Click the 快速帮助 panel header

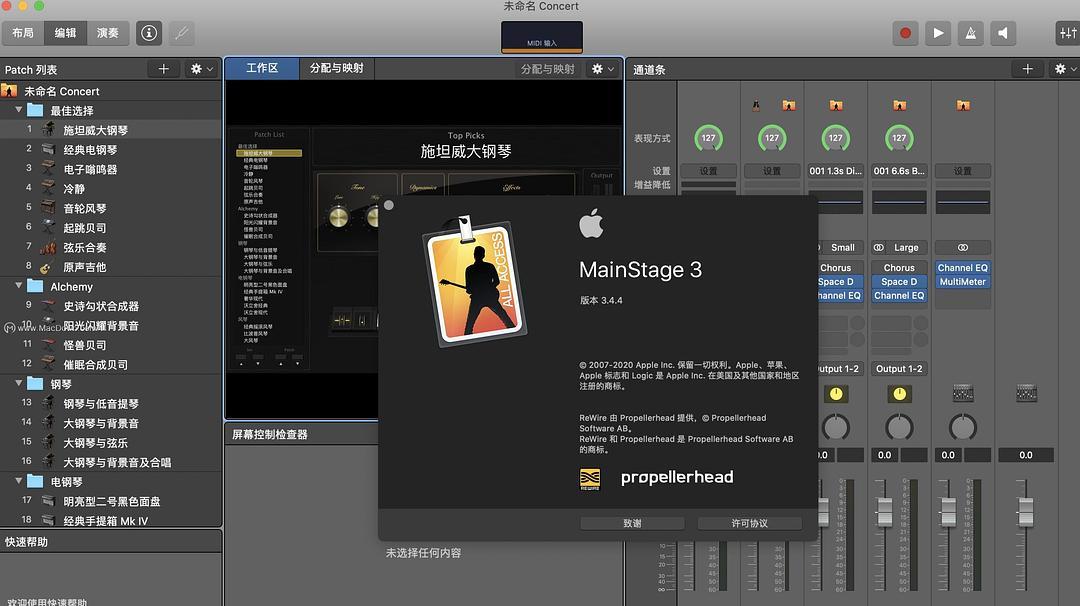(111, 541)
